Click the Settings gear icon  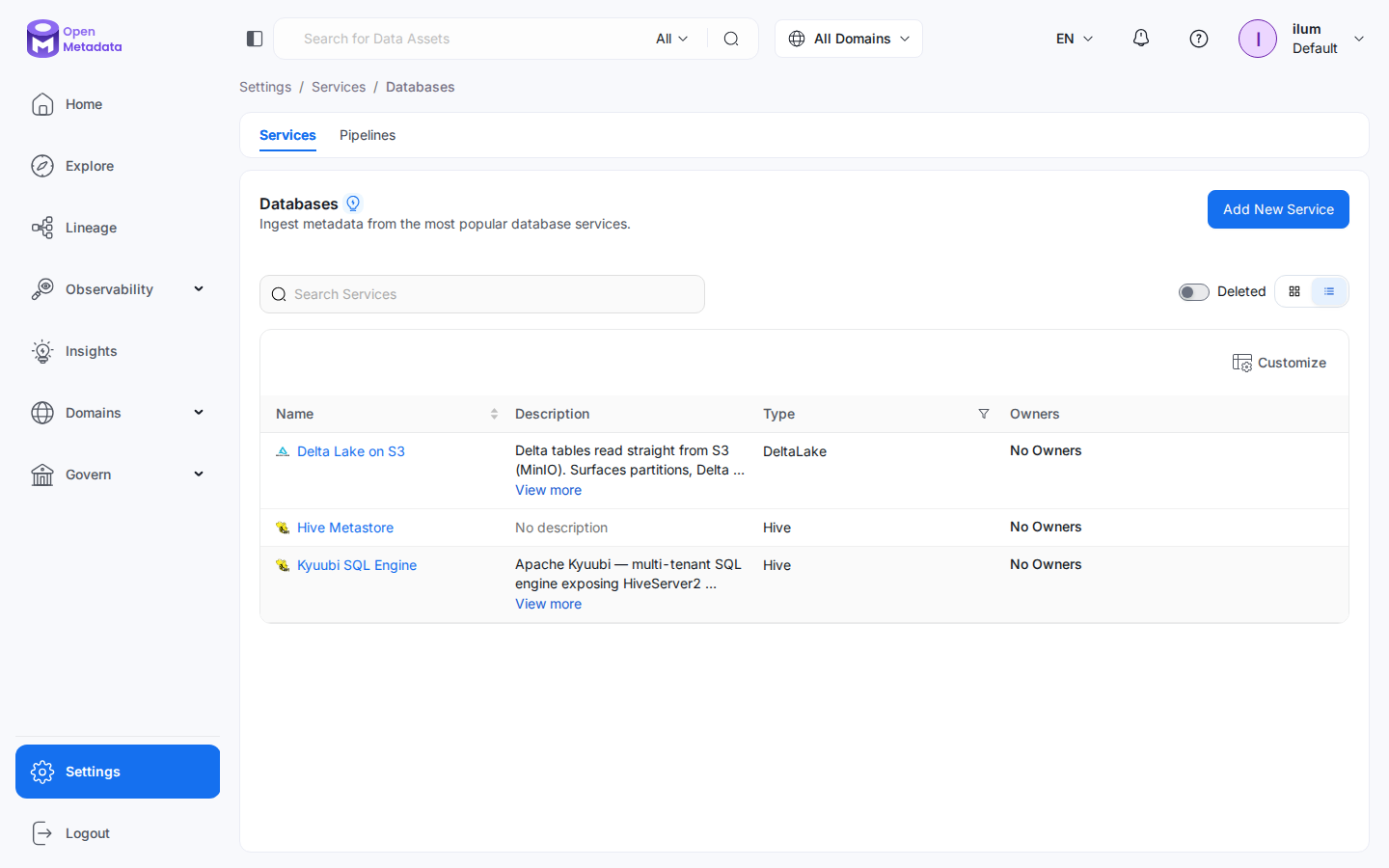42,772
